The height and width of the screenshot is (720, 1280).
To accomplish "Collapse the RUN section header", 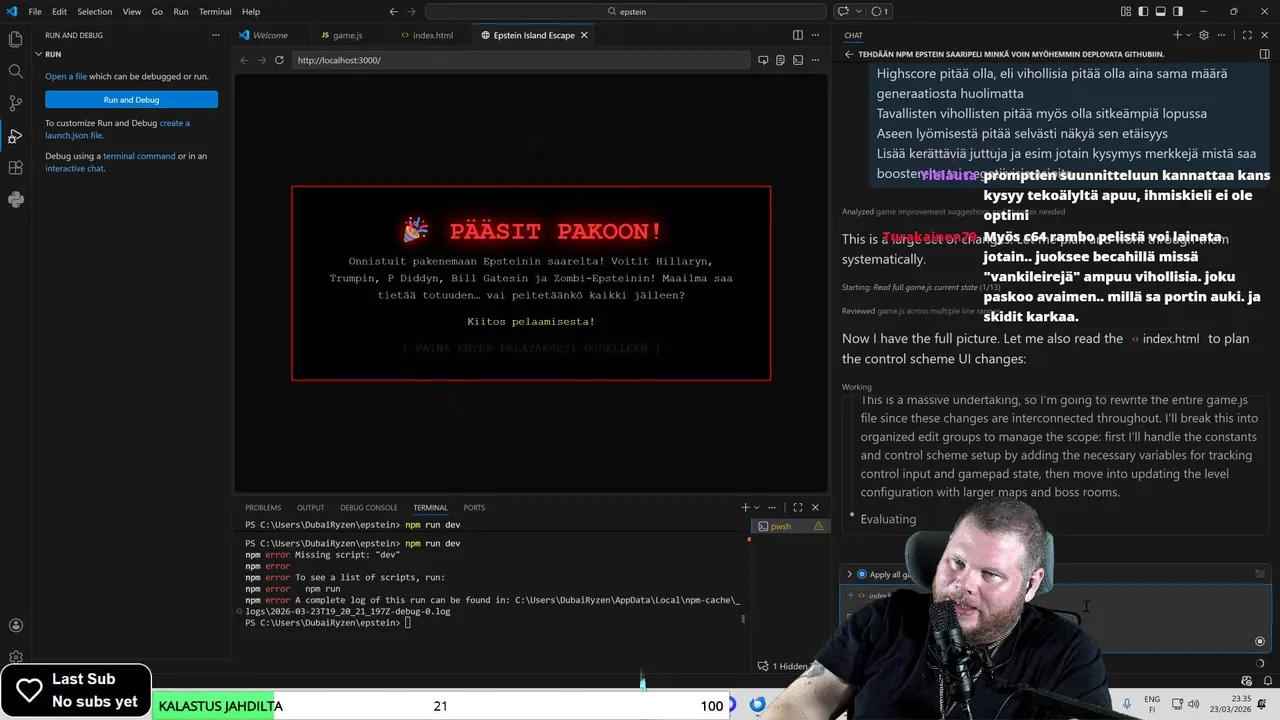I will pyautogui.click(x=53, y=54).
